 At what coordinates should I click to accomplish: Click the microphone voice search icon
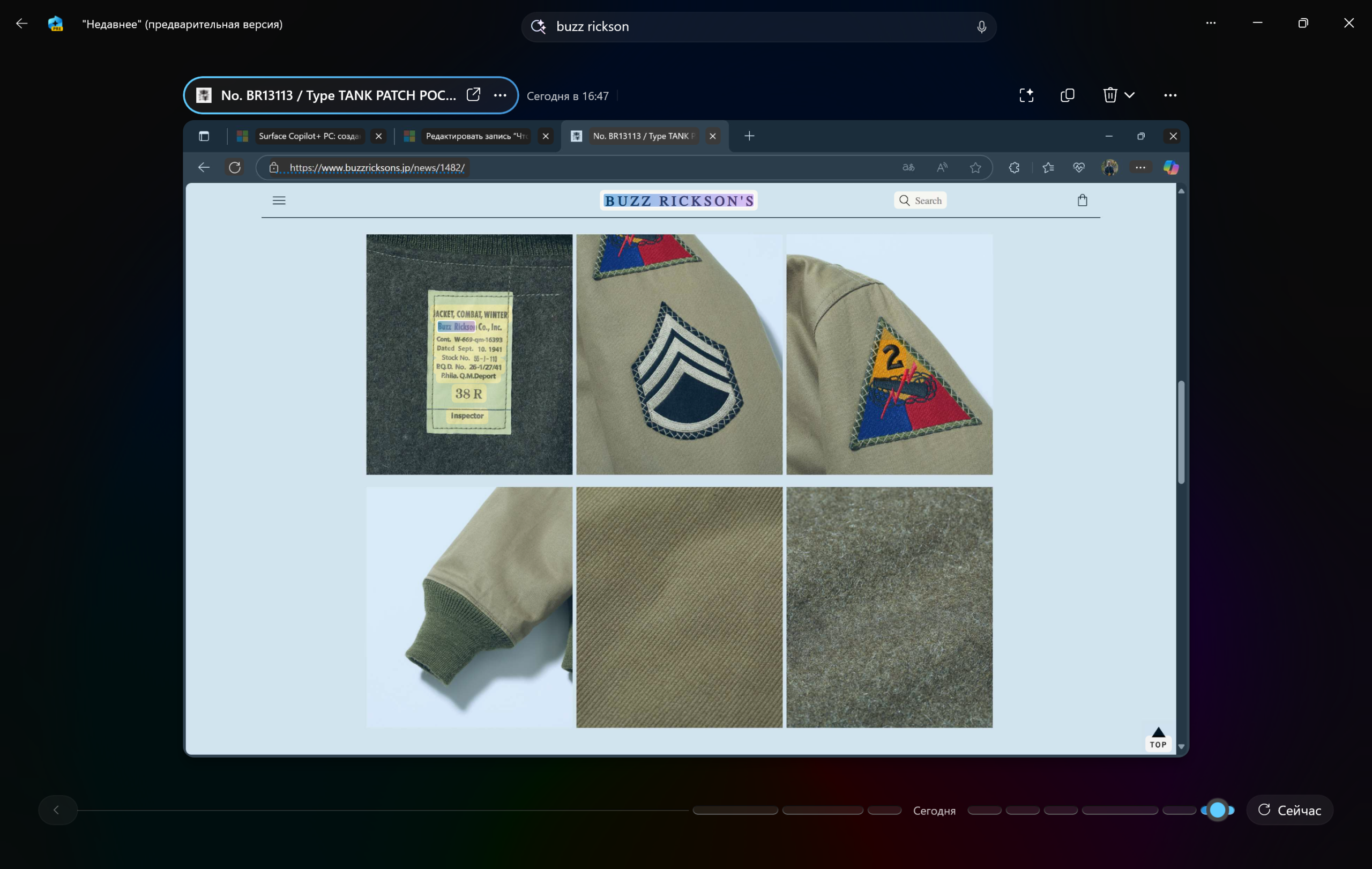coord(981,27)
